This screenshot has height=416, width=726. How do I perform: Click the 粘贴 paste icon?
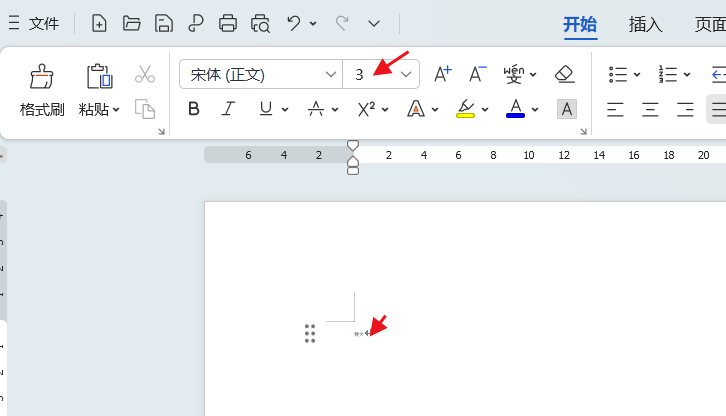click(99, 76)
